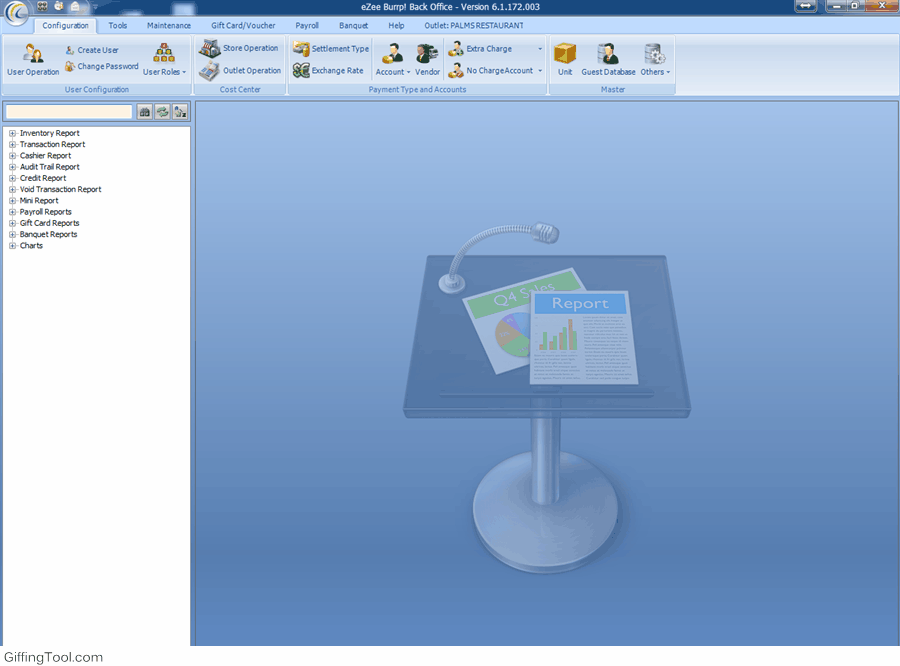Expand the Audit Trail Report node

[12, 167]
